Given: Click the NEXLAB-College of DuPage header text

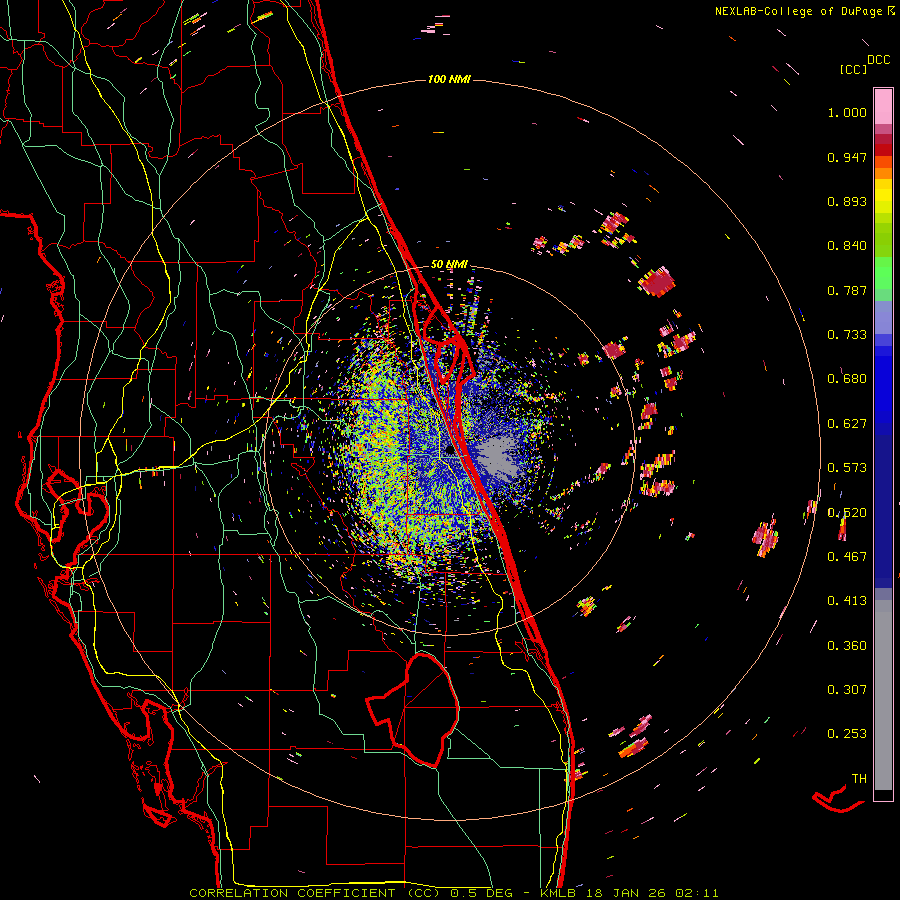Looking at the screenshot, I should 800,11.
